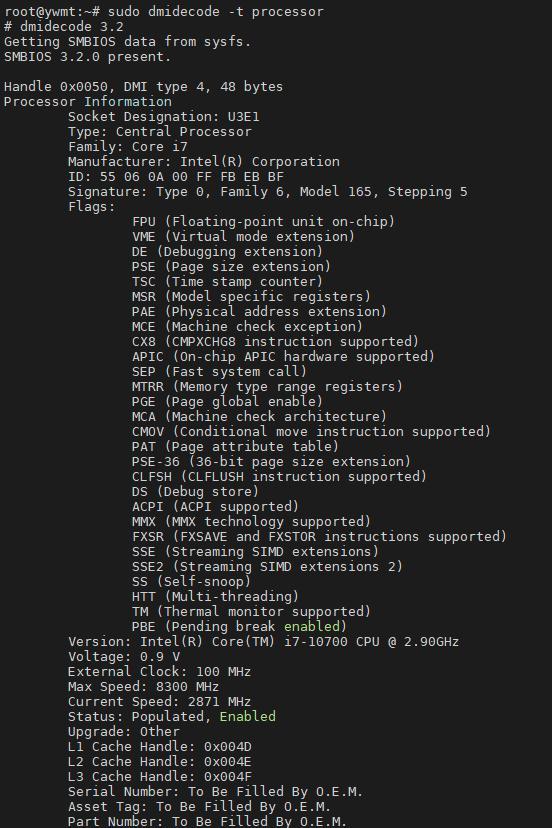
Task: Click the green 'enabled' word on PBE line
Action: click(x=312, y=626)
